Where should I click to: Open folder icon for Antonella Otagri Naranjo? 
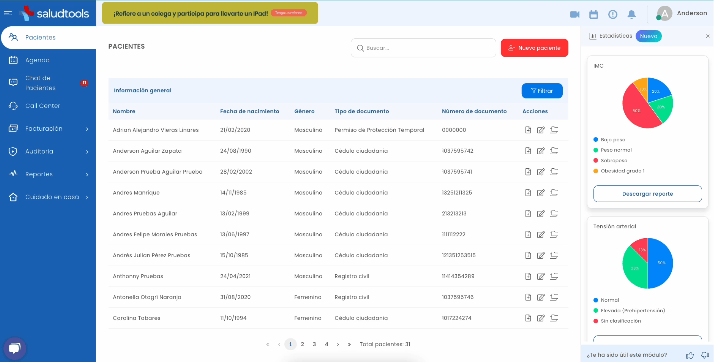click(554, 297)
